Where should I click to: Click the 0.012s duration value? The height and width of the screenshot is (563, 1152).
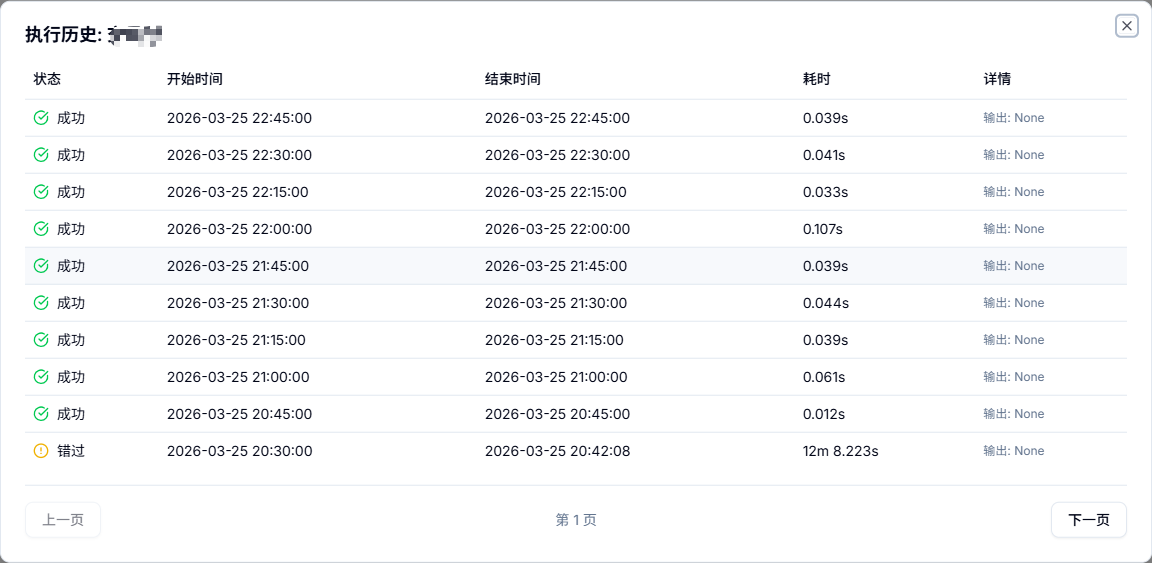[824, 414]
